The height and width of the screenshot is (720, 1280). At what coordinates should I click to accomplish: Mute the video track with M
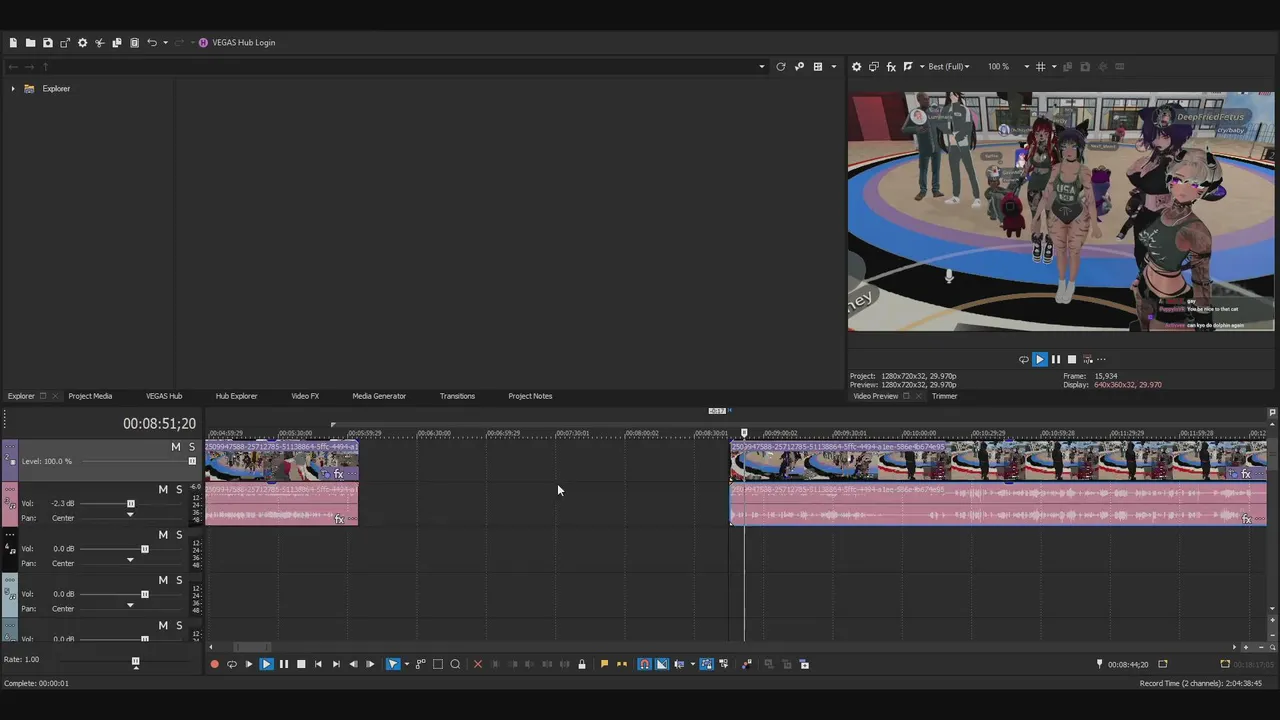tap(176, 447)
